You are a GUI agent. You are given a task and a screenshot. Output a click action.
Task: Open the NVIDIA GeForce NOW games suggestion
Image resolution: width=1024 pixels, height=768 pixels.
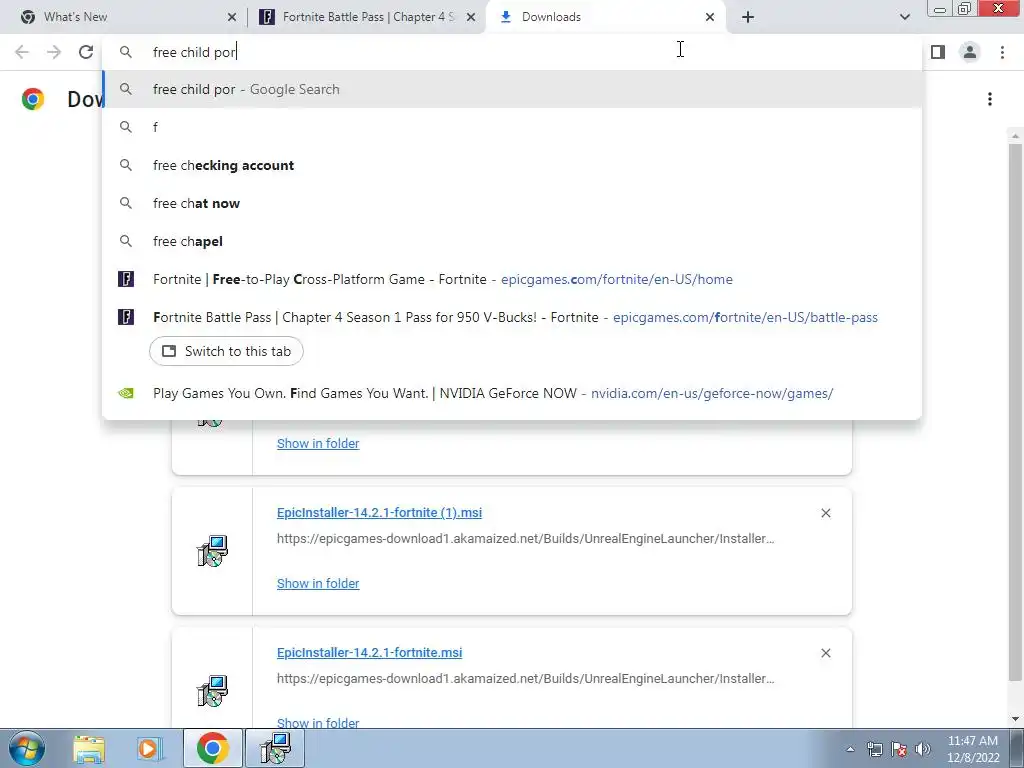coord(512,393)
